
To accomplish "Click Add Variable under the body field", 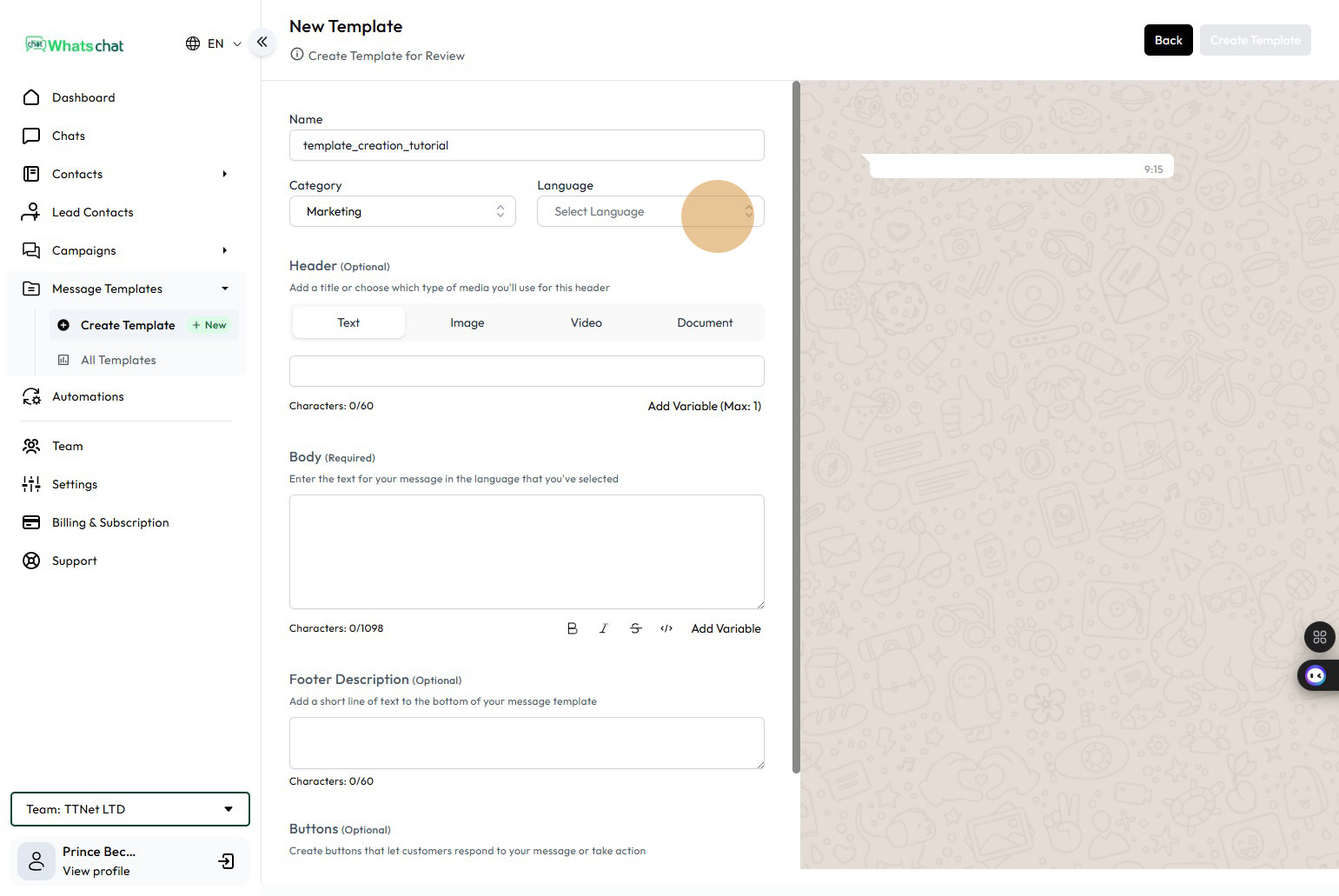I will tap(726, 628).
